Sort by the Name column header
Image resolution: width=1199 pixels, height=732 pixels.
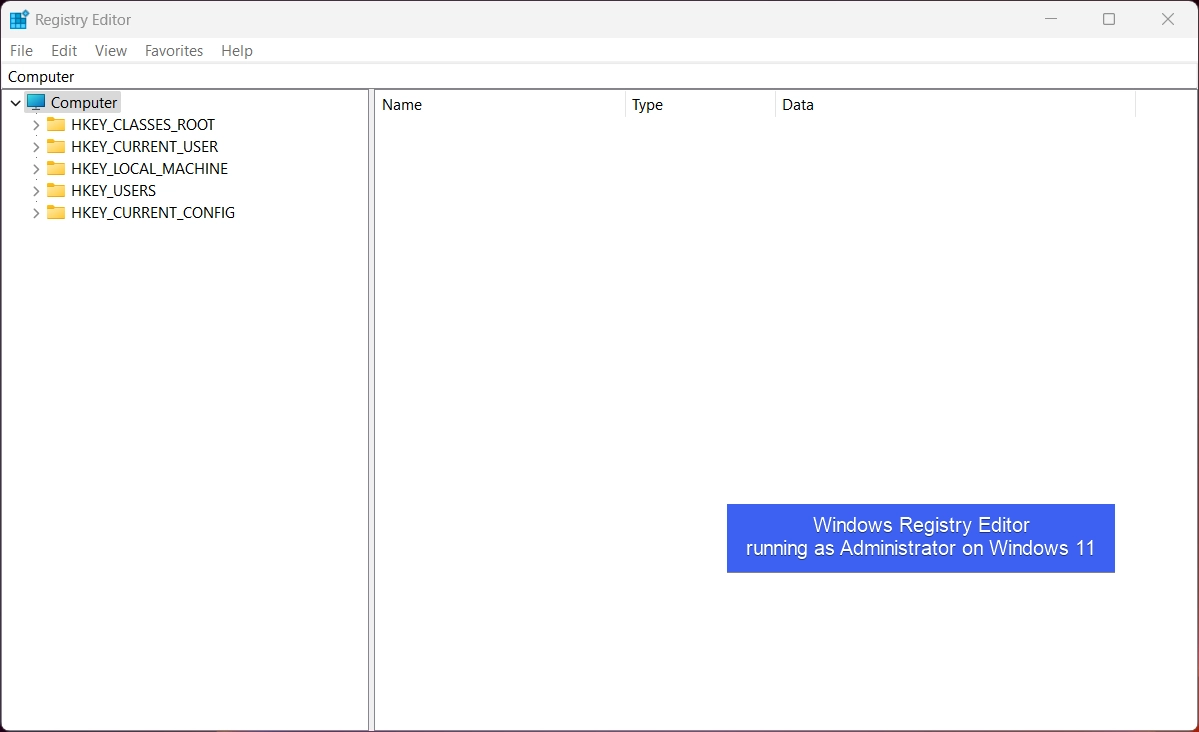click(x=500, y=105)
